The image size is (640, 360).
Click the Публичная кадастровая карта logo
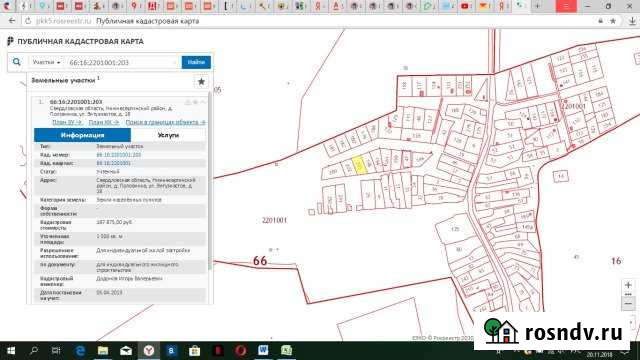76,41
